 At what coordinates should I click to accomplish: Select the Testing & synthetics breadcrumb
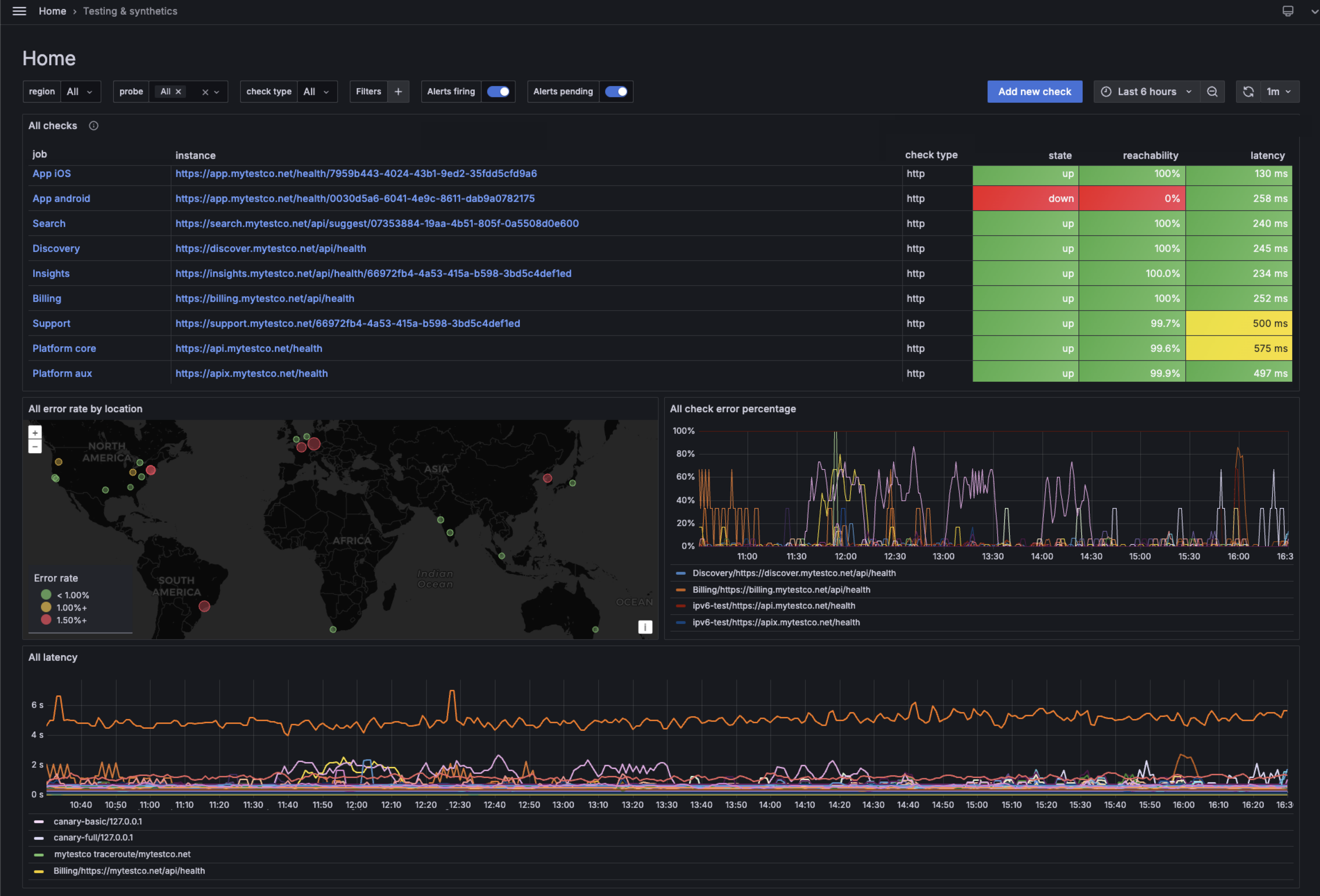coord(130,11)
